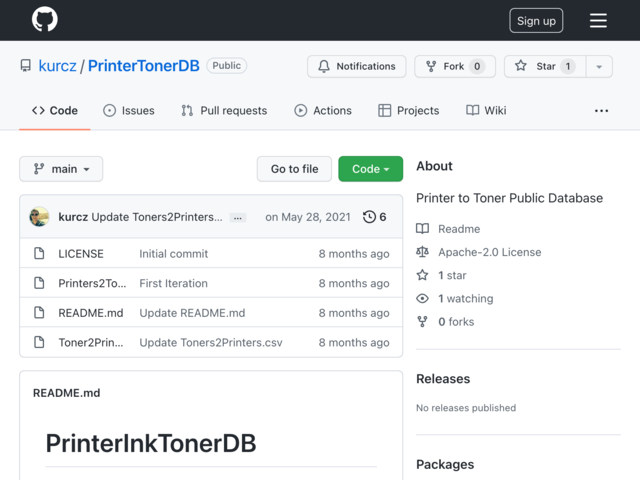Click the commit history clock icon
640x480 pixels.
[x=369, y=217]
